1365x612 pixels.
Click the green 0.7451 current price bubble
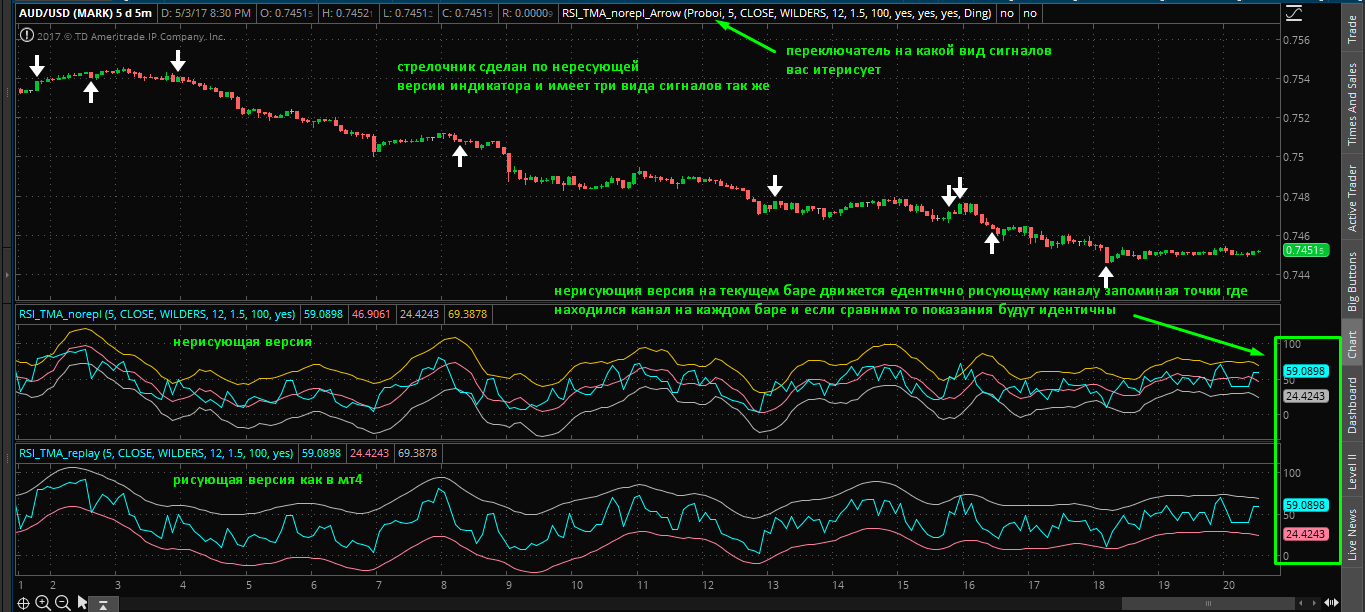pyautogui.click(x=1308, y=250)
